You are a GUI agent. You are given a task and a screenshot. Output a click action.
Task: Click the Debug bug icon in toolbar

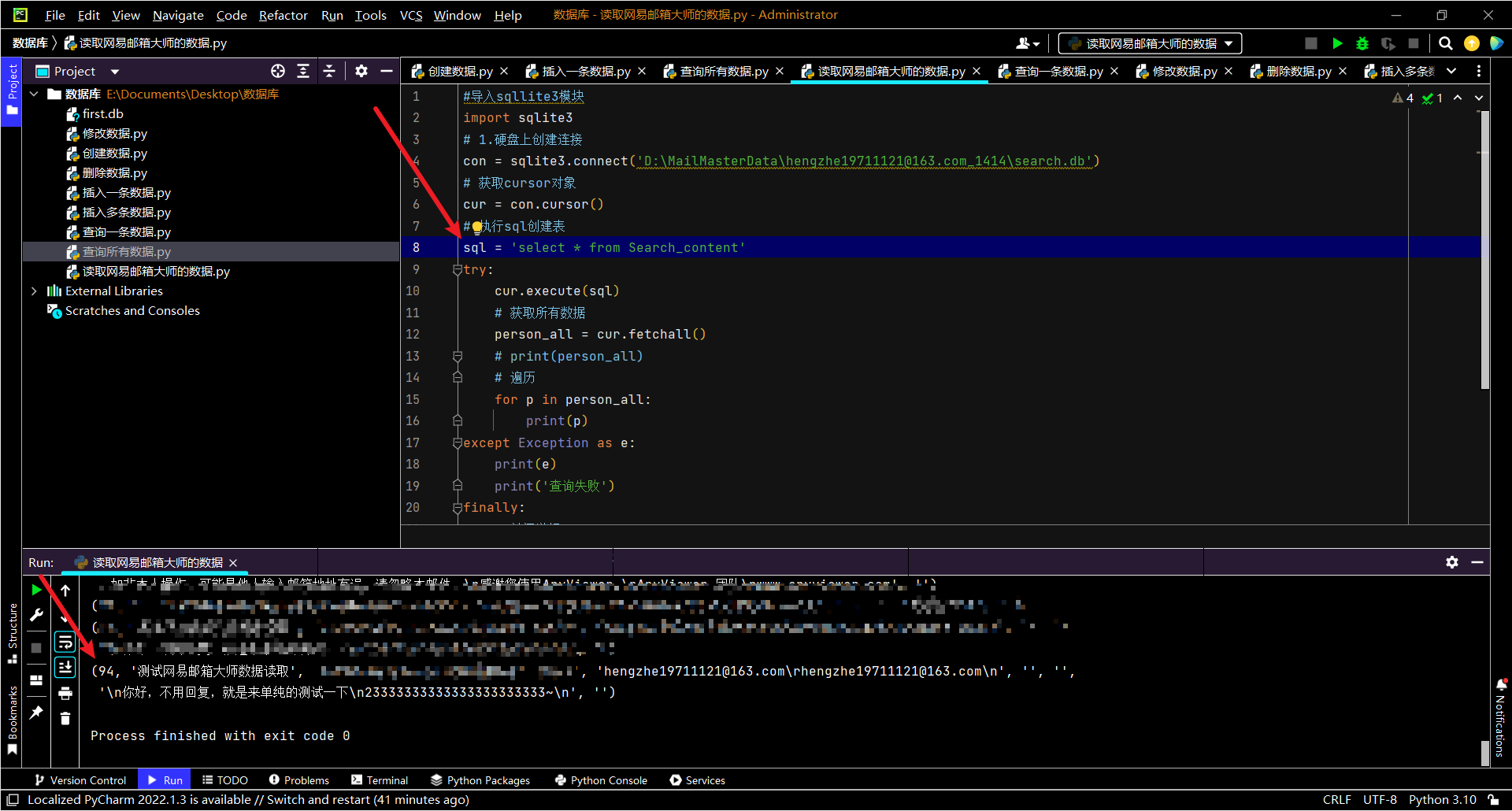[x=1362, y=43]
